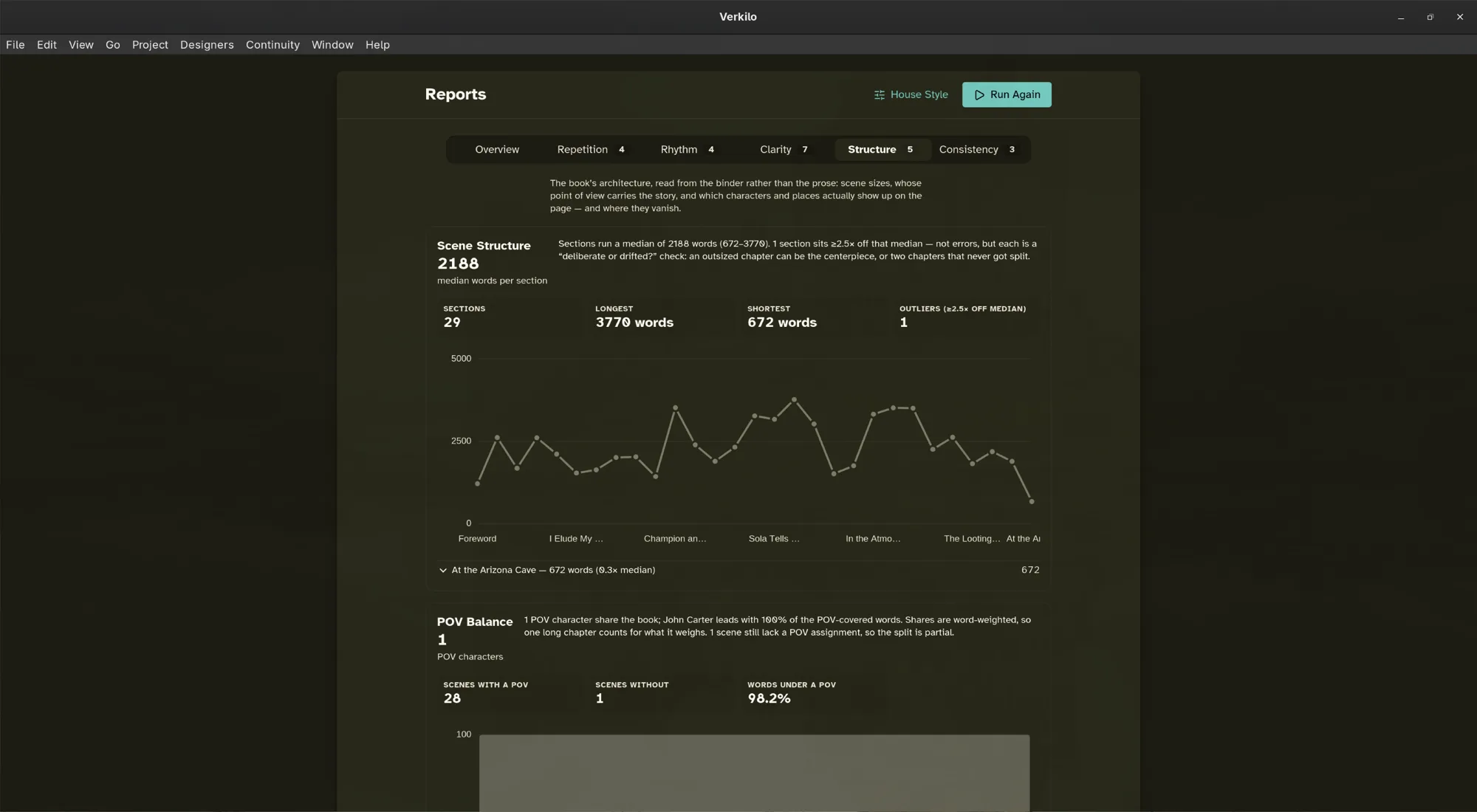Open the File menu
1477x812 pixels.
click(16, 45)
